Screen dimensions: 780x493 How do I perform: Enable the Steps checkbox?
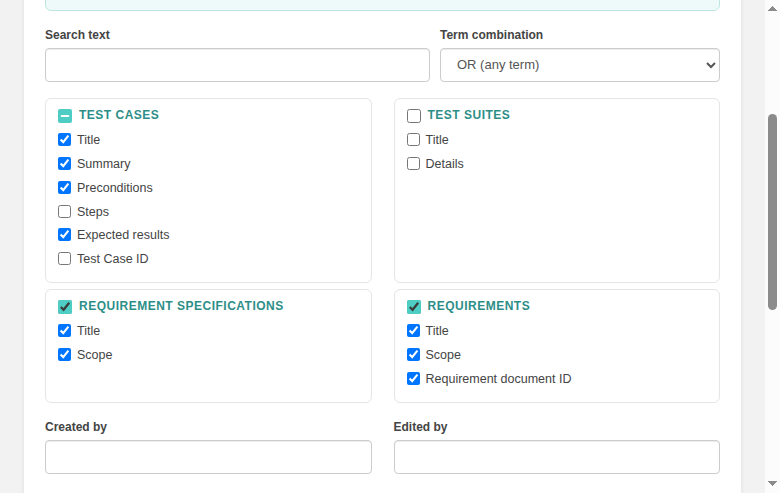pyautogui.click(x=65, y=211)
